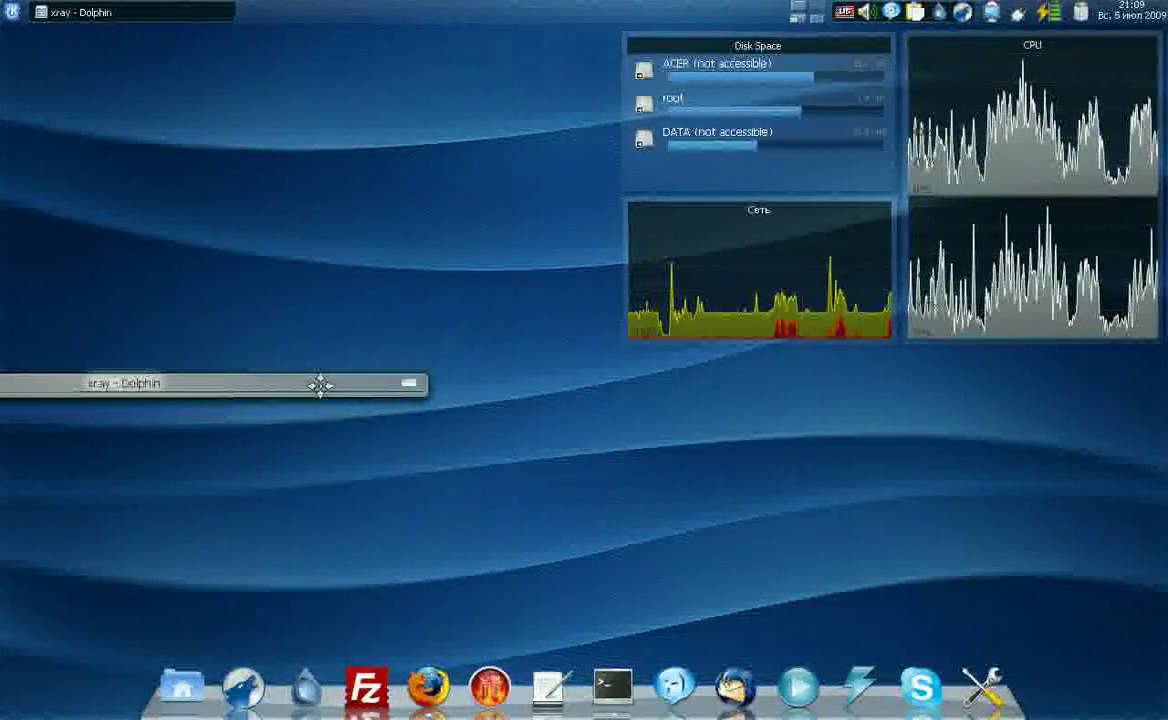Click the lightning bolt dock icon
Viewport: 1168px width, 720px height.
tap(859, 686)
